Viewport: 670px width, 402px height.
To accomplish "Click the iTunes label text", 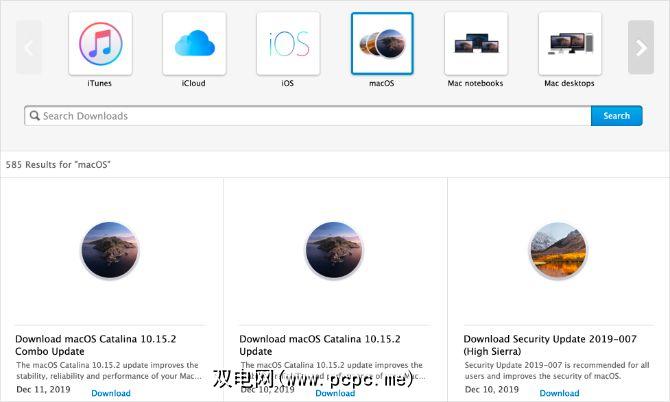I will pos(100,83).
